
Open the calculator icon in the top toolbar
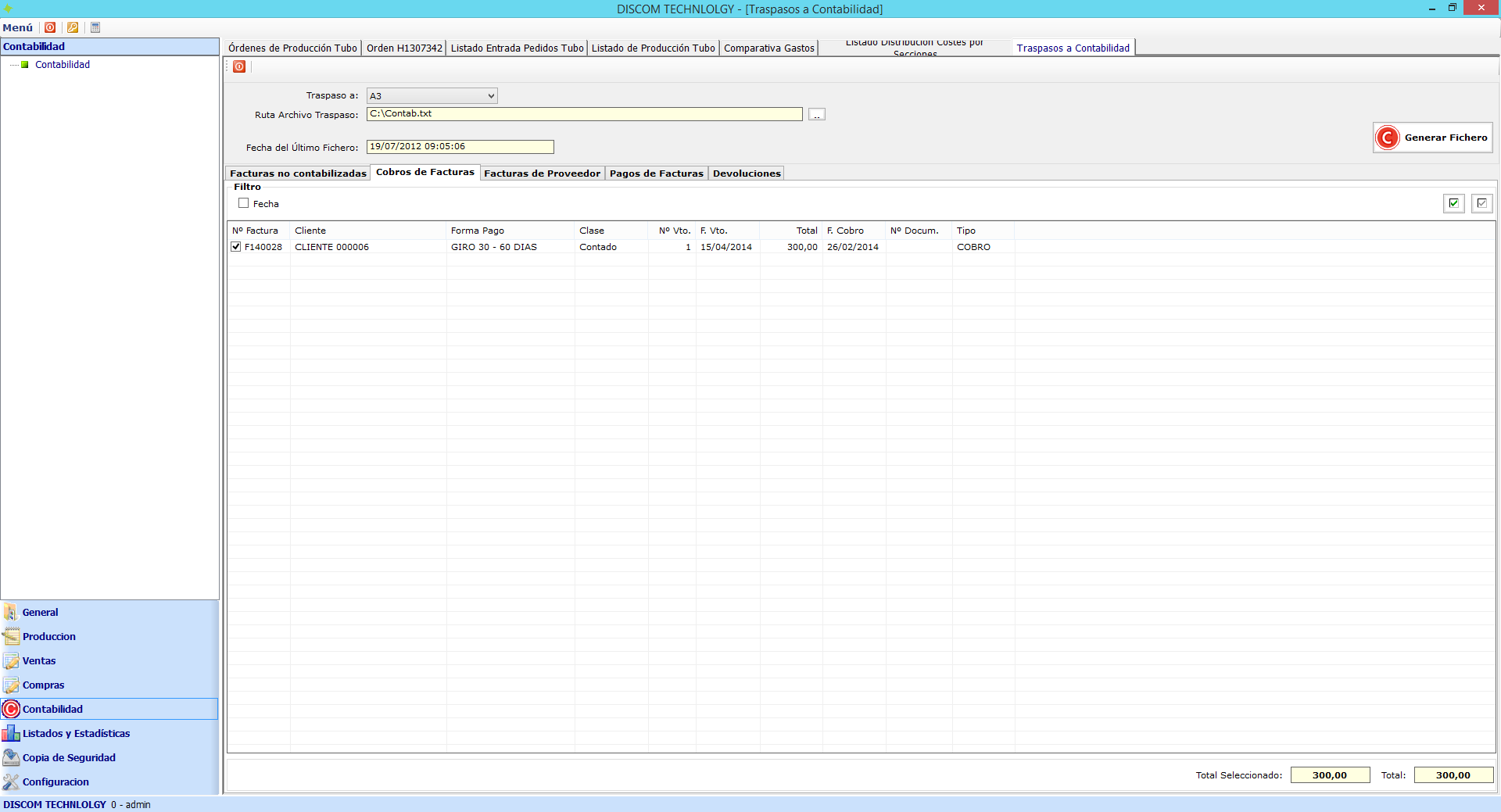point(95,27)
